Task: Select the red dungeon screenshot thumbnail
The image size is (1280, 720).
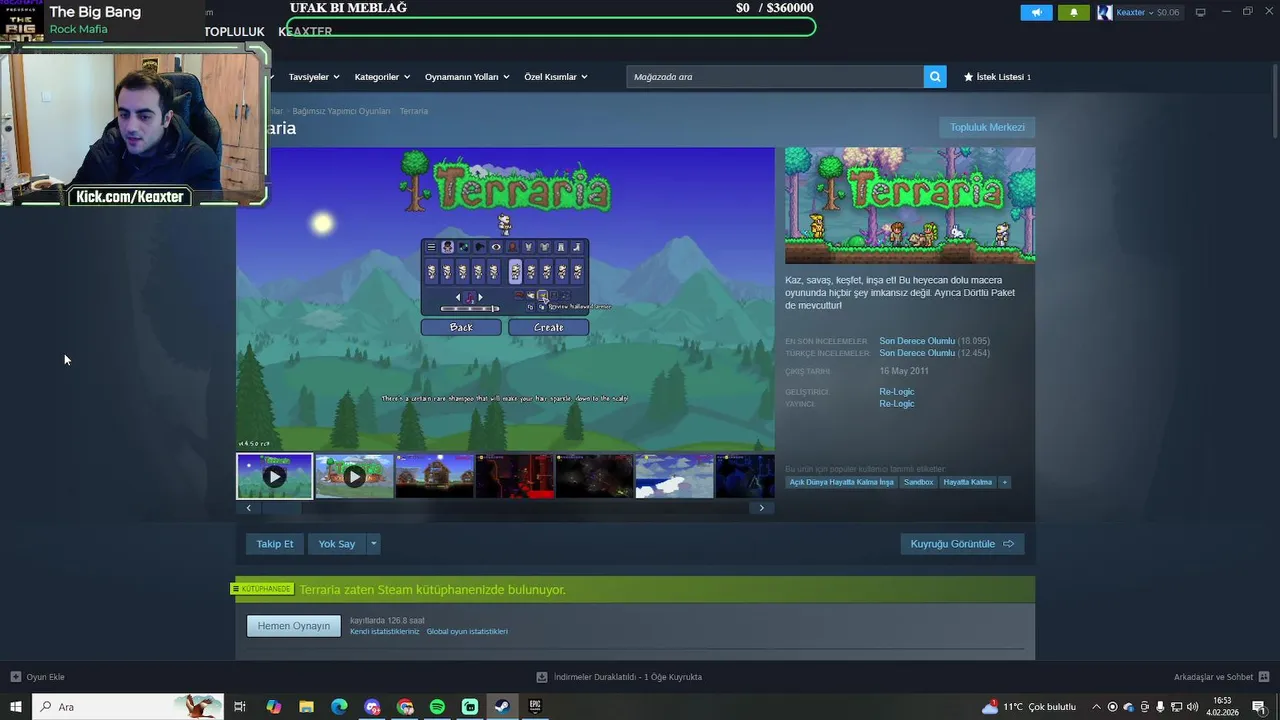Action: [514, 476]
